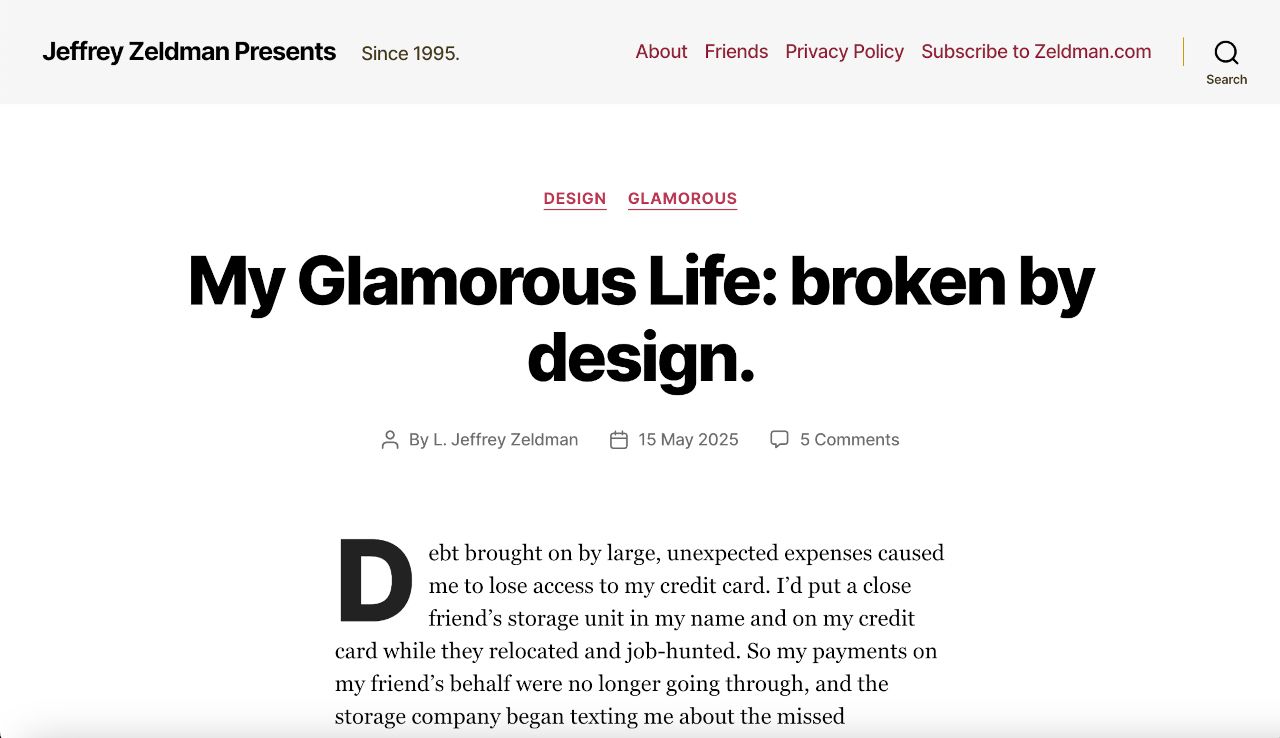1280x738 pixels.
Task: Click the magnifying glass search icon
Action: [x=1226, y=52]
